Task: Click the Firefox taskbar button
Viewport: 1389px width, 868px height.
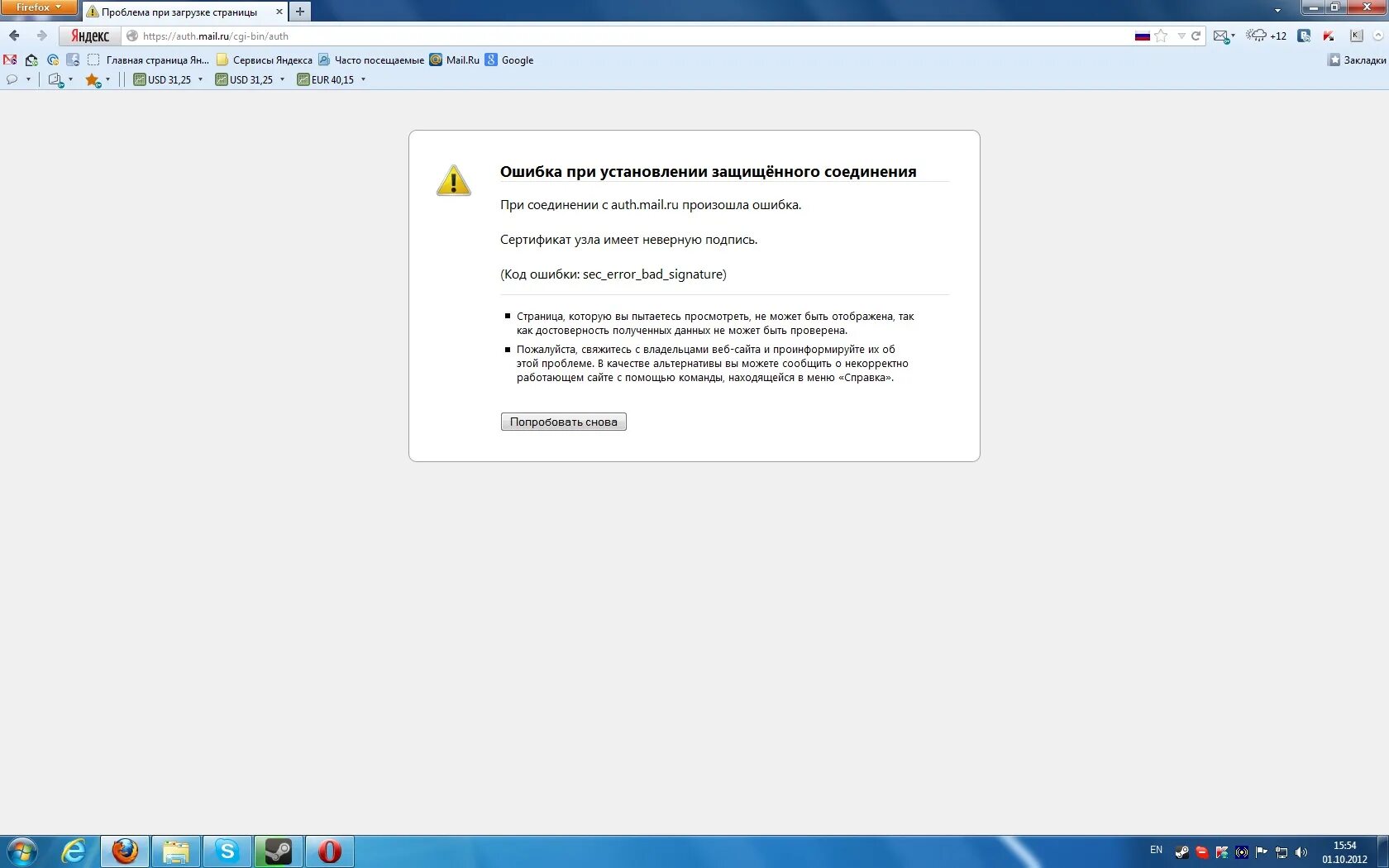Action: point(125,851)
